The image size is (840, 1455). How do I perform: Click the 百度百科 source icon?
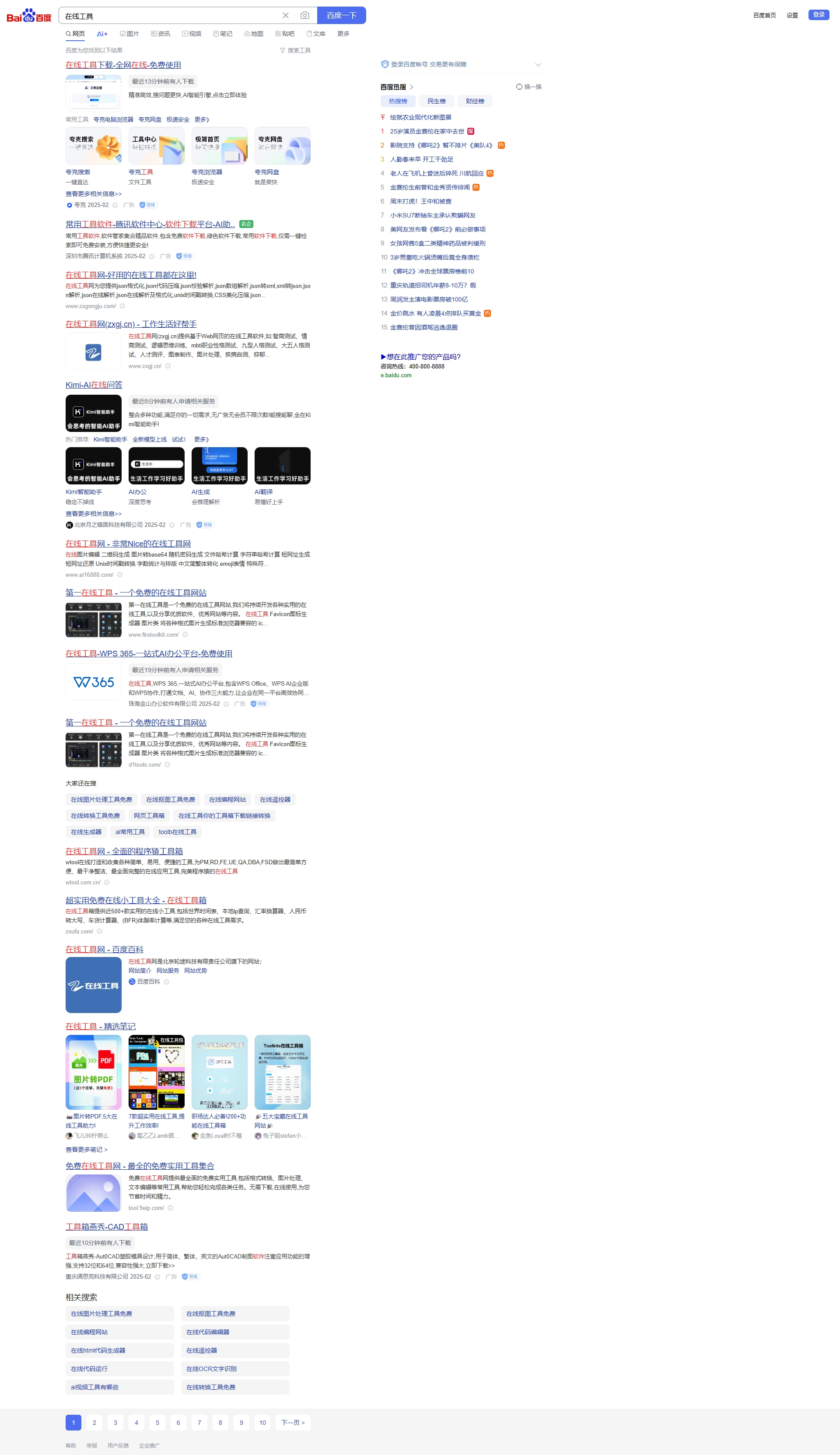132,982
